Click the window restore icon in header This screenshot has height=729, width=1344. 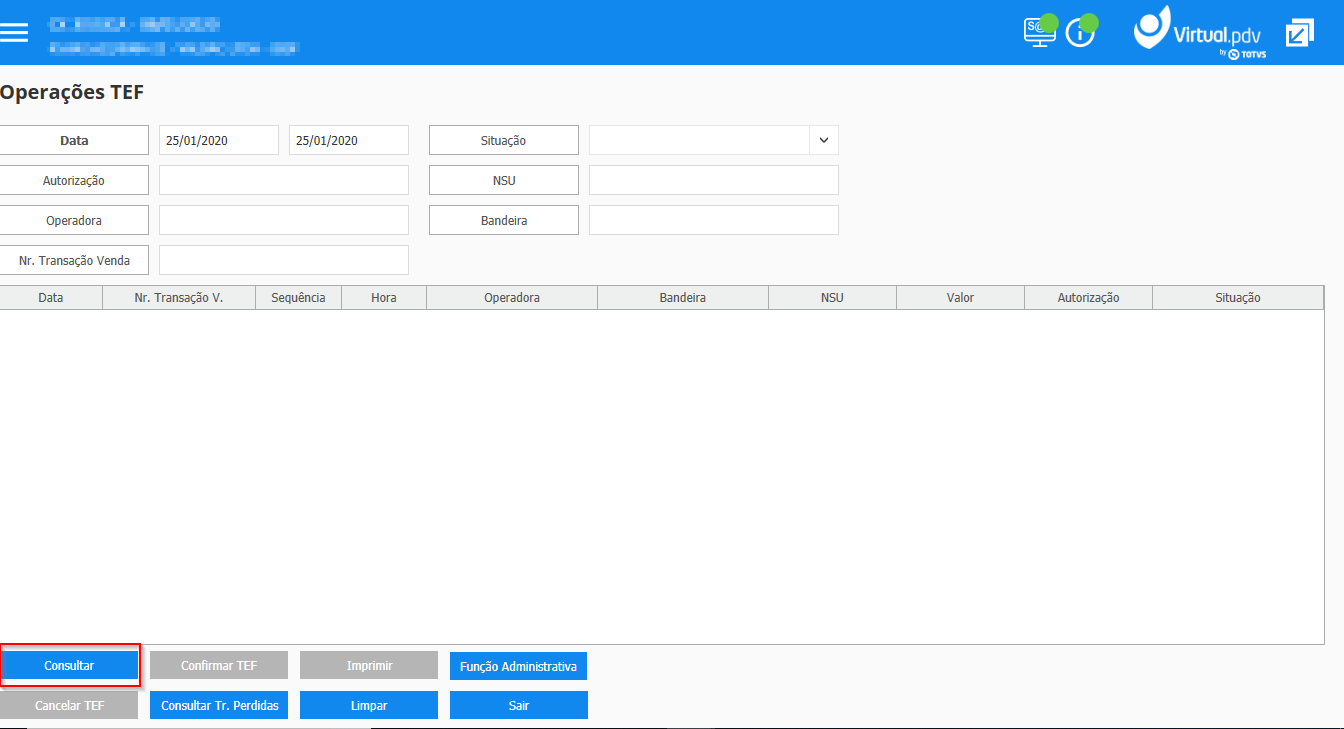(x=1299, y=33)
